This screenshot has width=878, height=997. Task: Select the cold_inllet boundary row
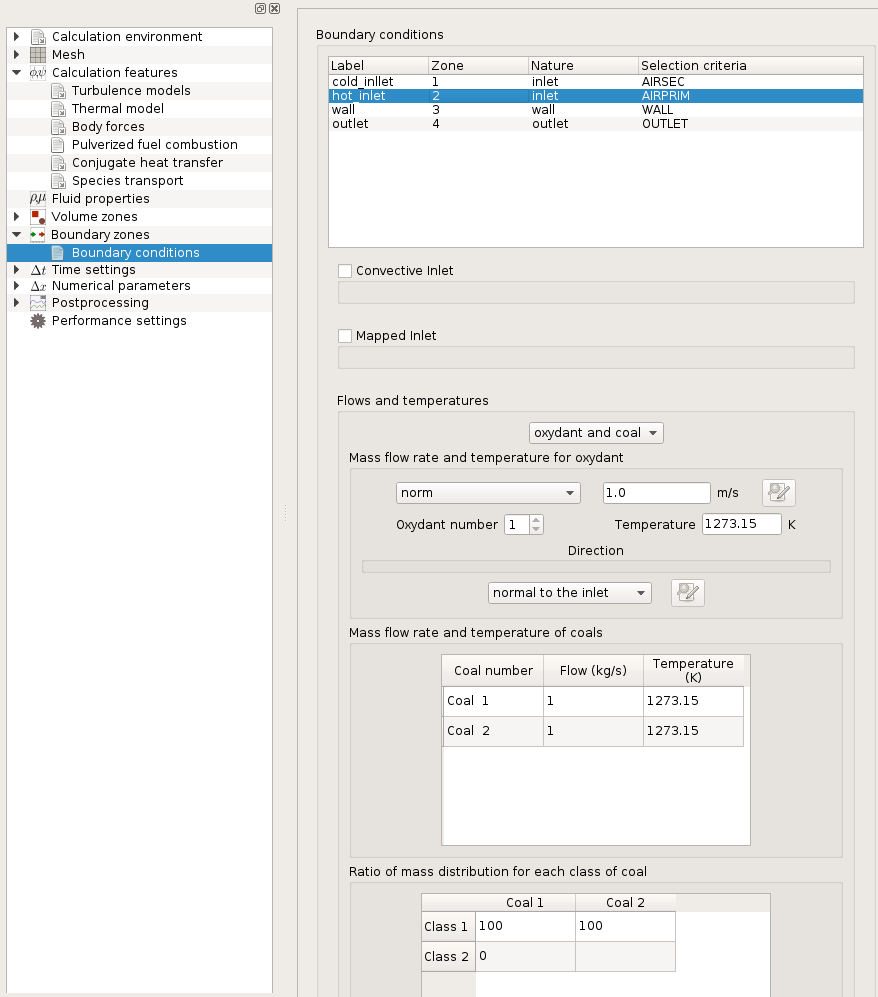(x=596, y=82)
